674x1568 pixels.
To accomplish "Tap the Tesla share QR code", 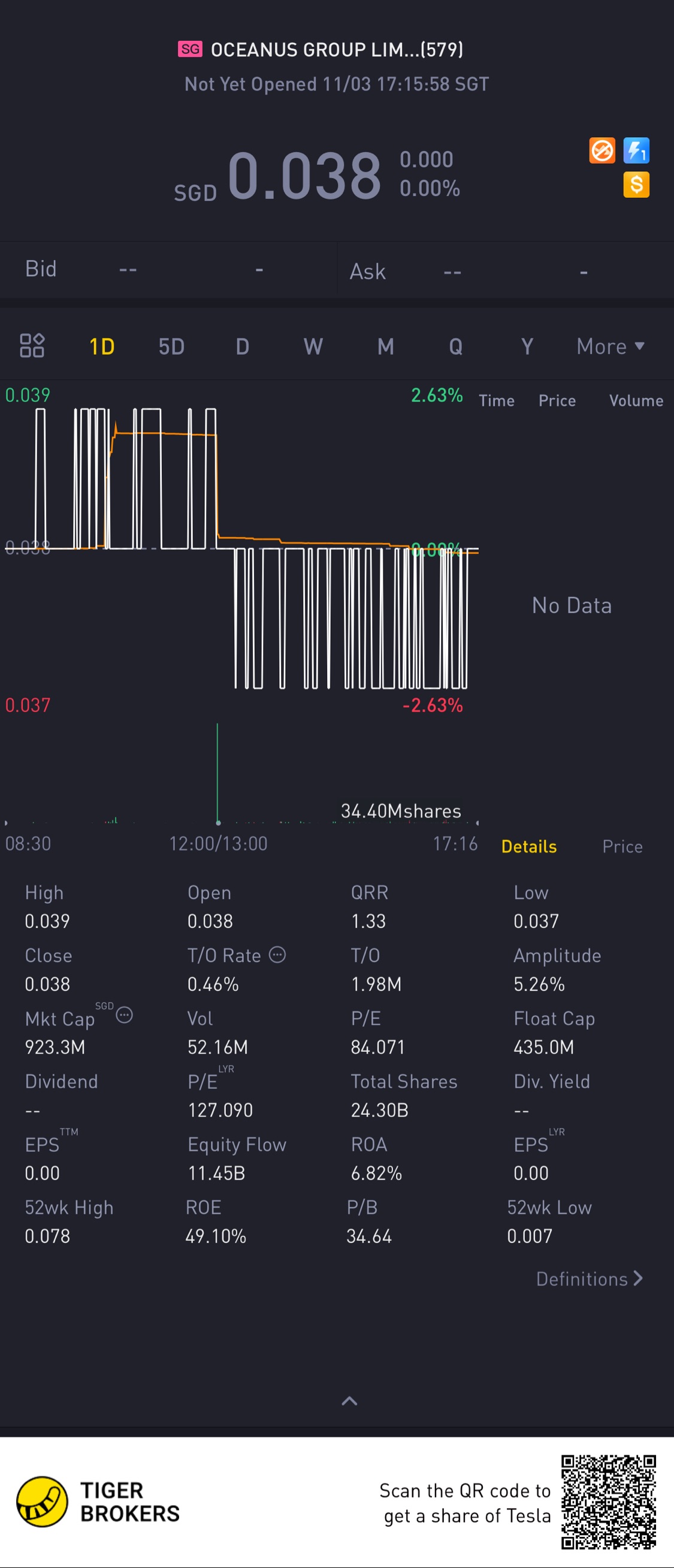I will [x=608, y=1501].
